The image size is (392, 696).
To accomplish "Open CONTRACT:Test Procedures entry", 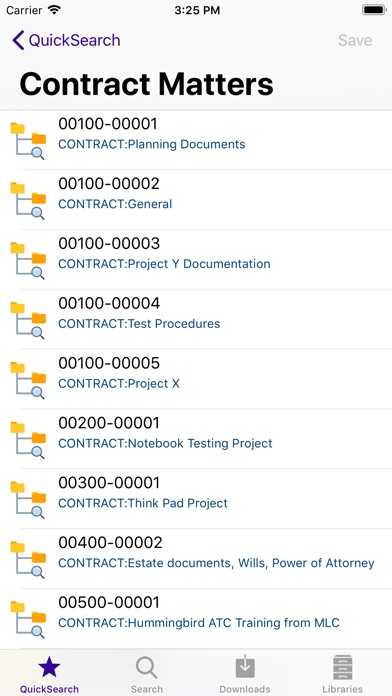I will pyautogui.click(x=196, y=319).
